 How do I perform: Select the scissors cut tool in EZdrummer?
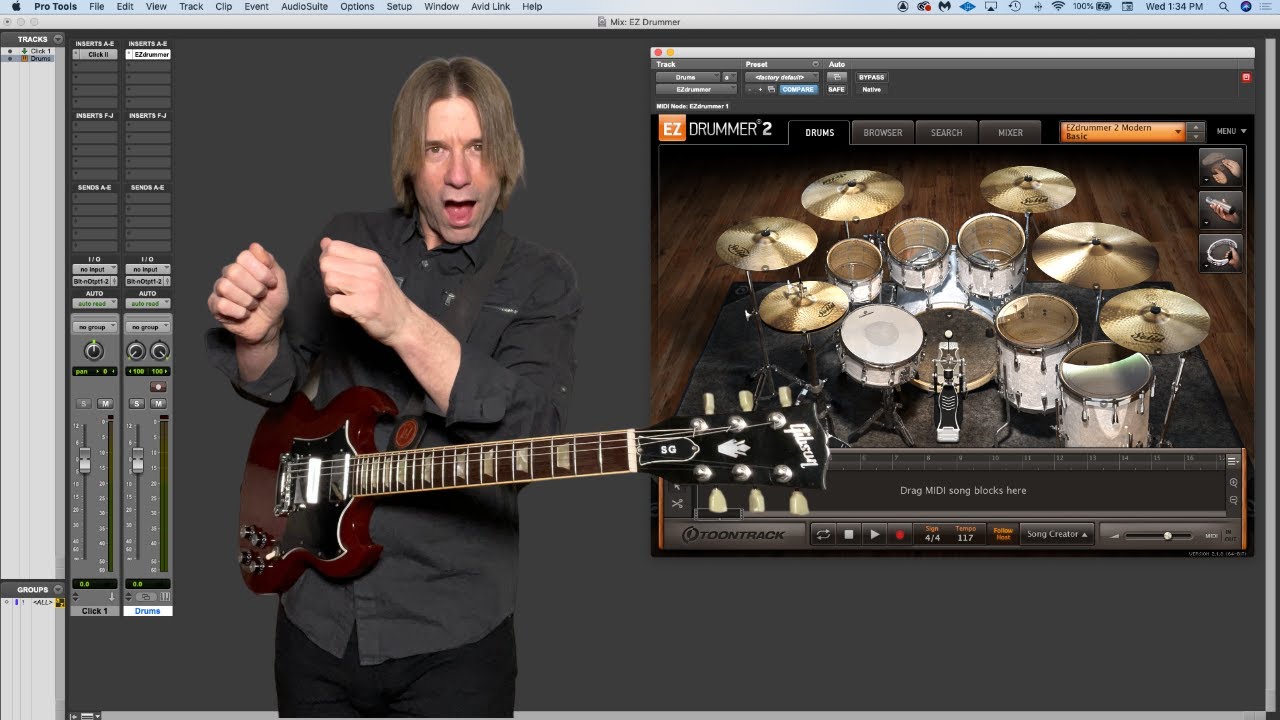tap(677, 503)
